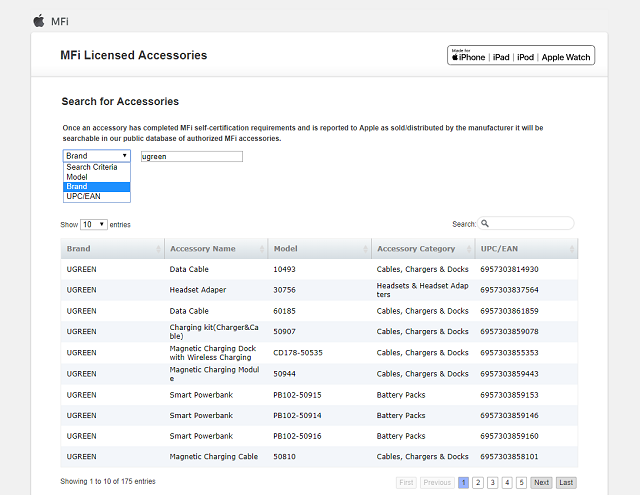Click the Next pagination button
640x495 pixels.
[x=541, y=482]
